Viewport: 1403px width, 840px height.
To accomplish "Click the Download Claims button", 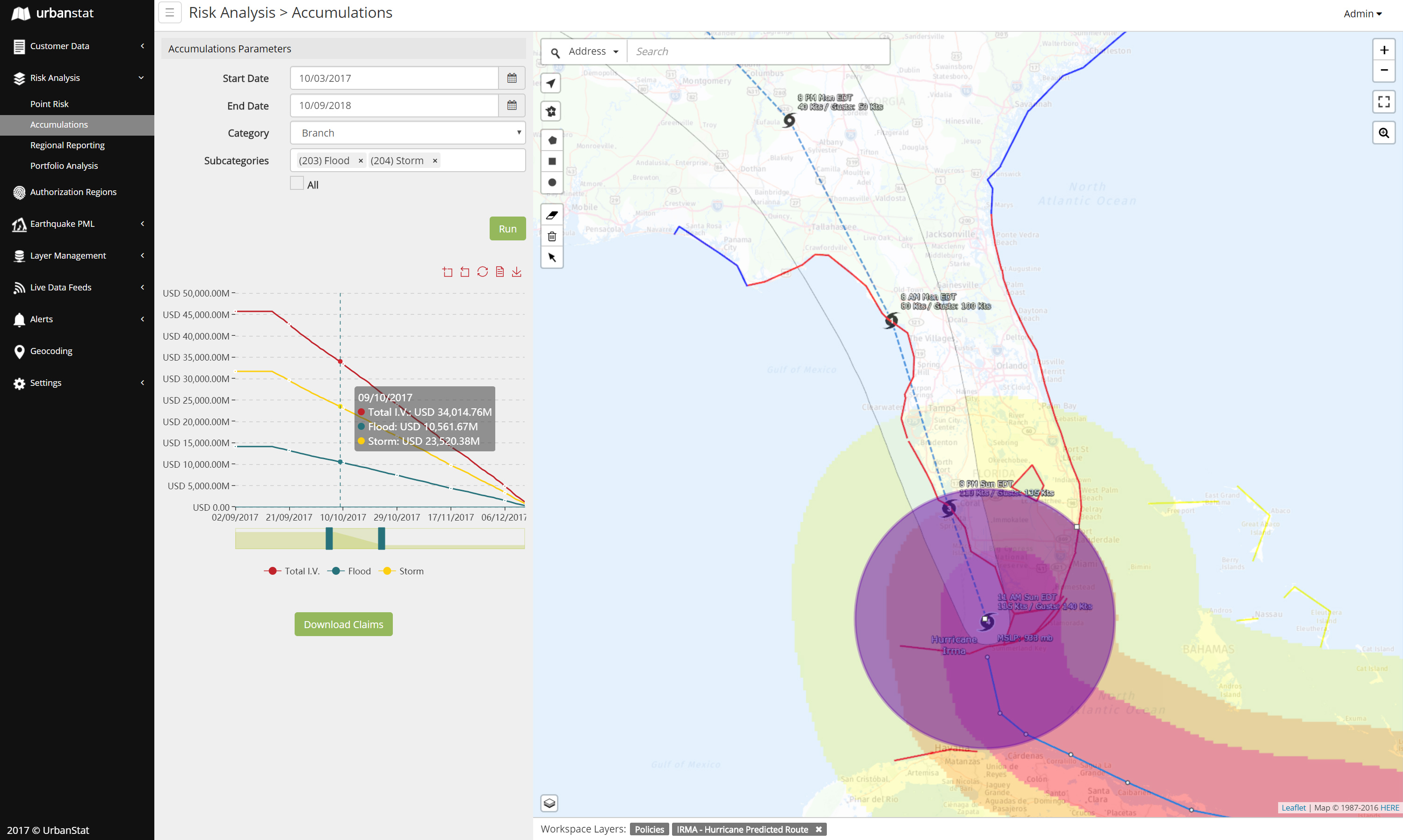I will click(343, 624).
